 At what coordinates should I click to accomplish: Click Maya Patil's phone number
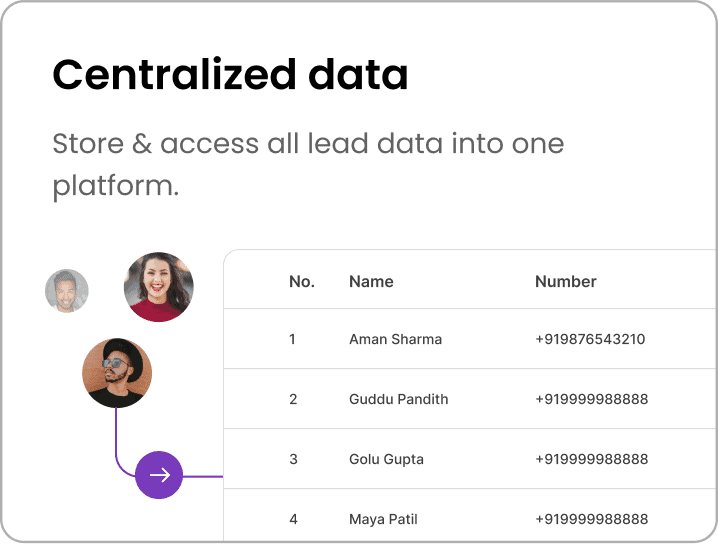(x=592, y=519)
